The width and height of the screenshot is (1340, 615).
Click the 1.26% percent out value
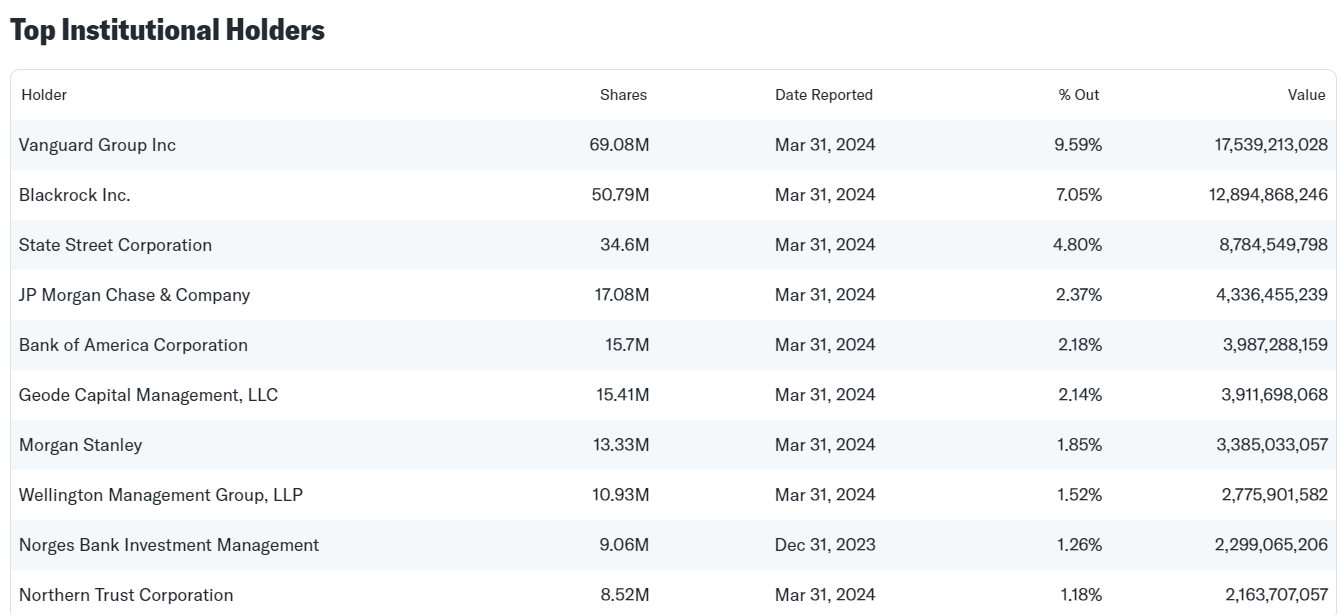(x=1080, y=545)
